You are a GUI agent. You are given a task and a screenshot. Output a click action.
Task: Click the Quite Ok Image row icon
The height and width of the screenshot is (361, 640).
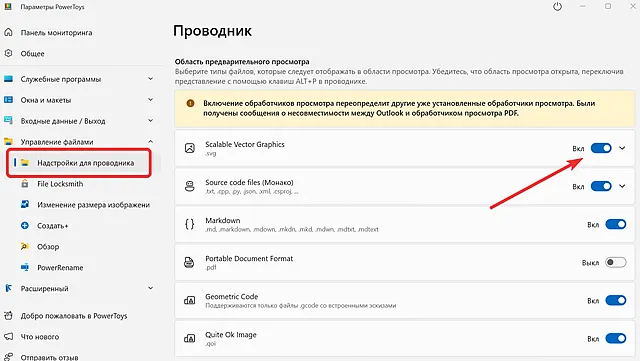189,338
